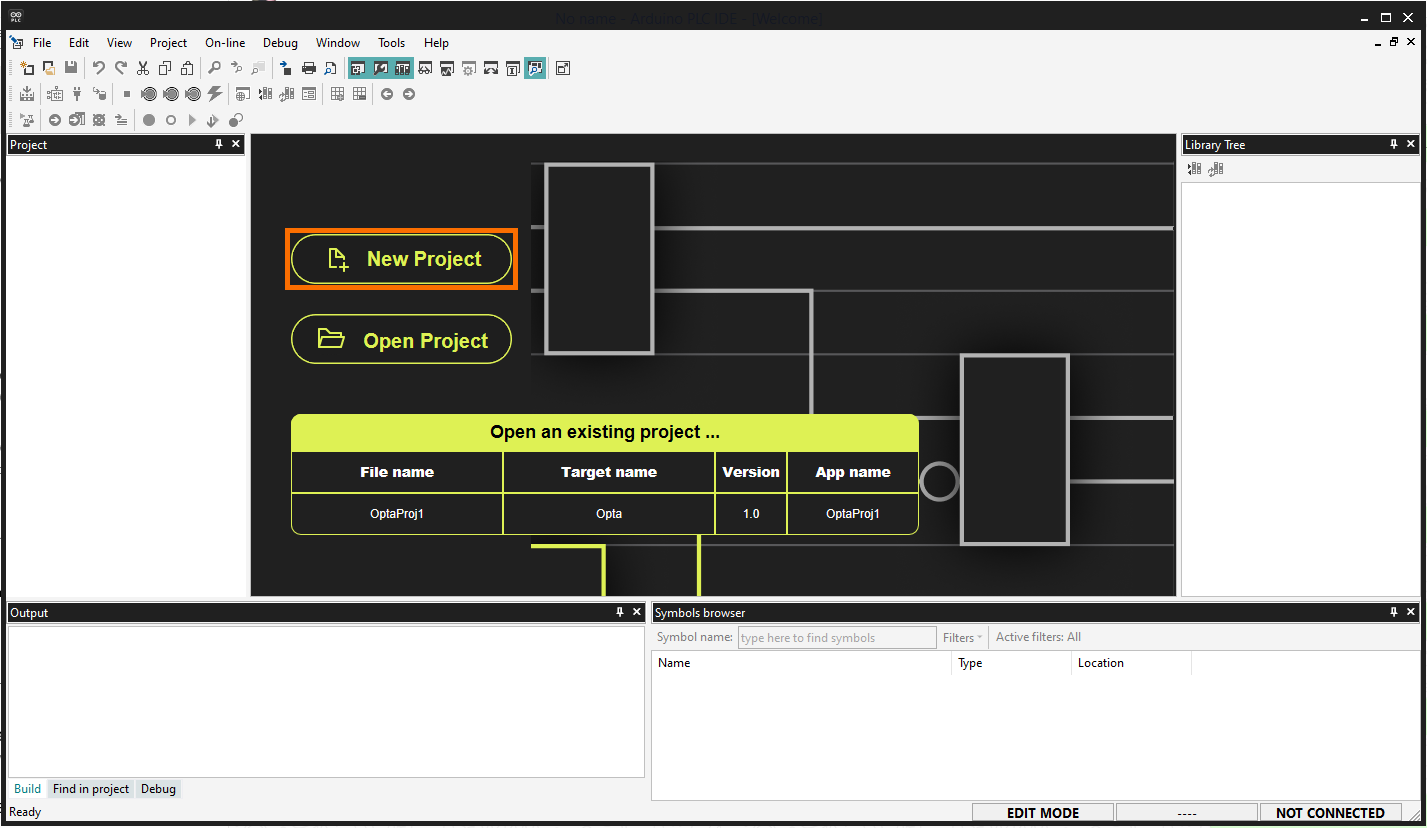Click the small stop square icon

[127, 94]
